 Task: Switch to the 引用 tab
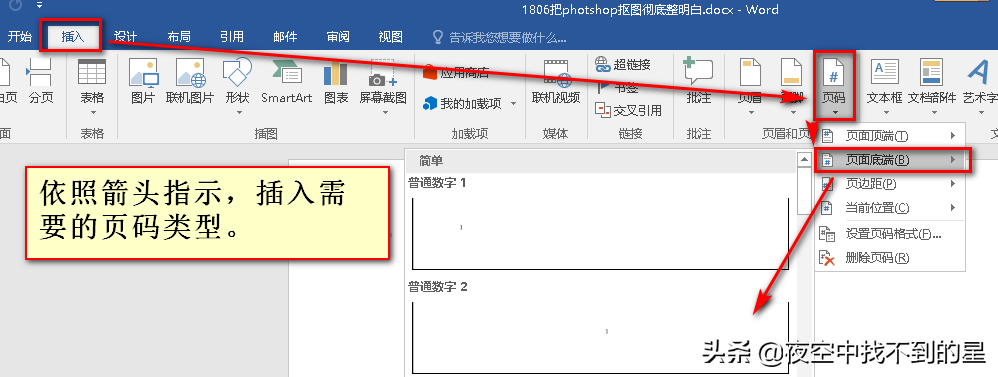(x=232, y=37)
